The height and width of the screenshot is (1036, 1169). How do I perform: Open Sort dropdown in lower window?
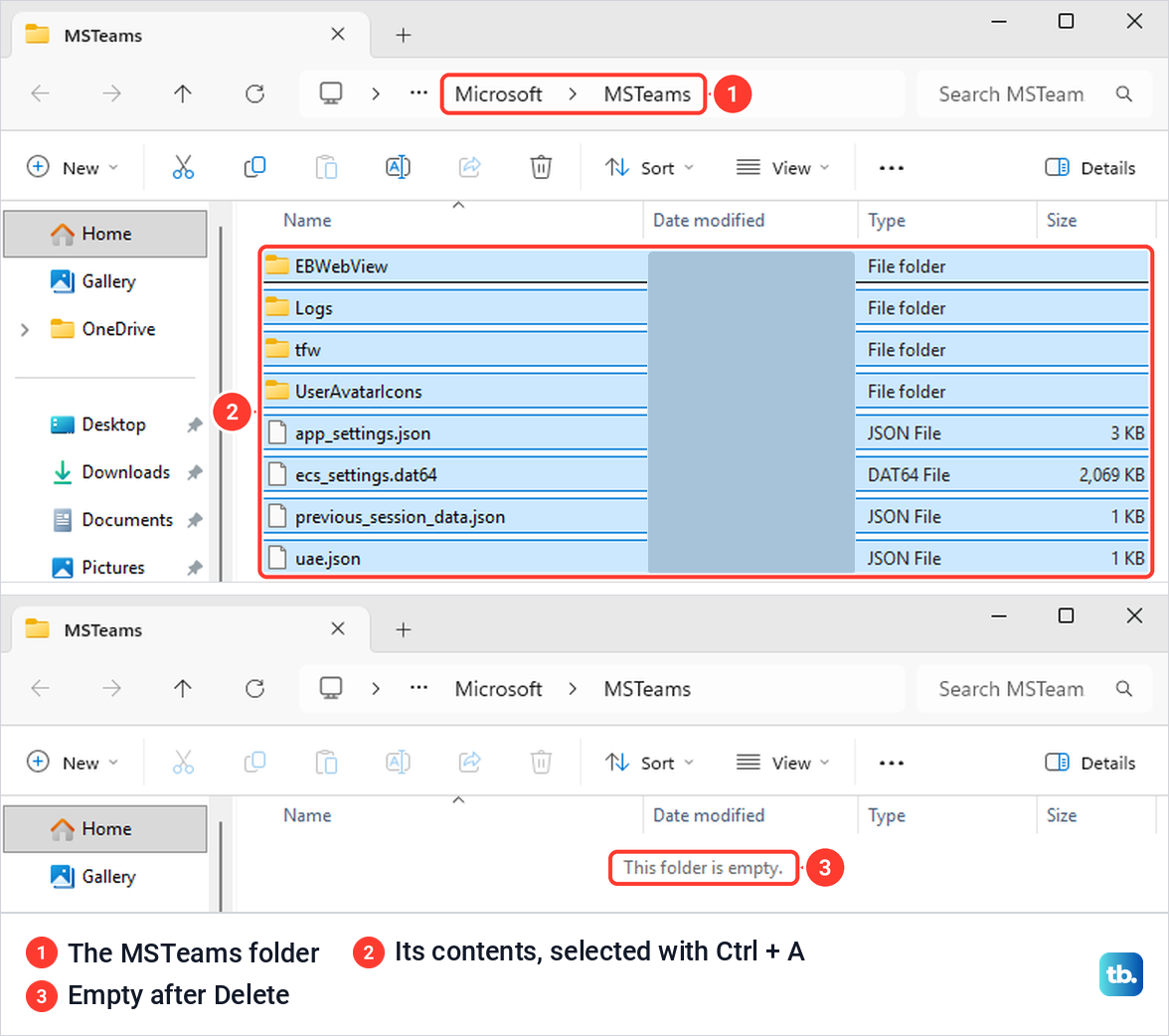click(649, 763)
